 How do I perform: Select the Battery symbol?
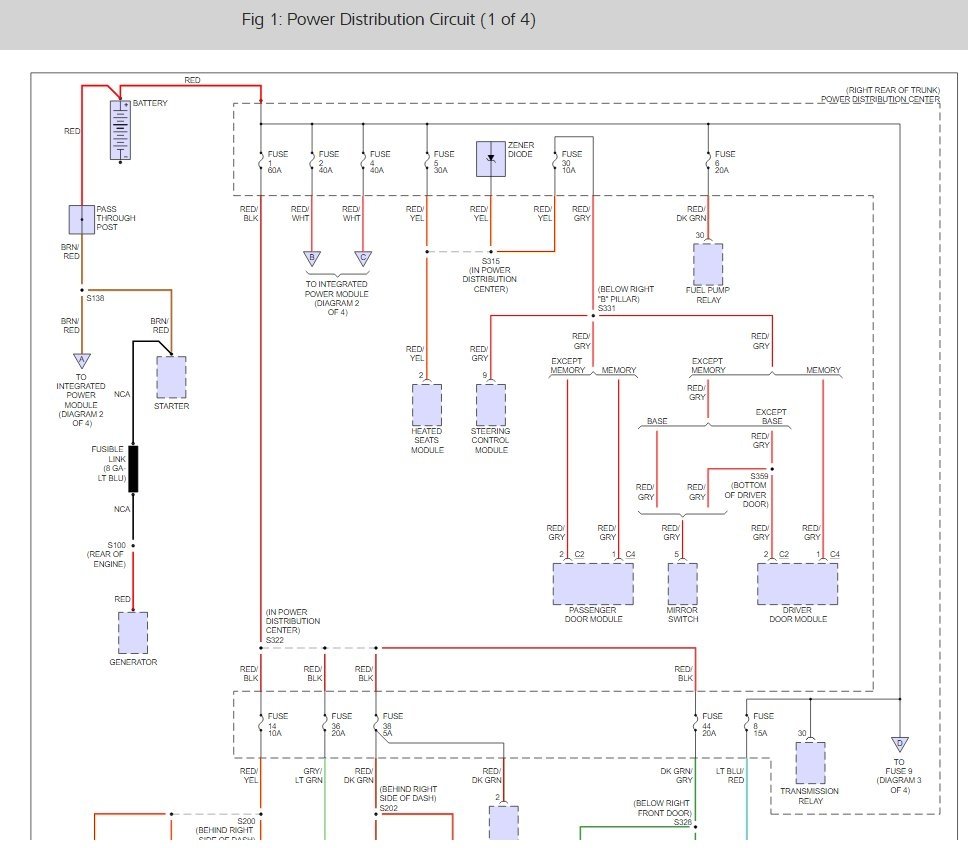120,130
